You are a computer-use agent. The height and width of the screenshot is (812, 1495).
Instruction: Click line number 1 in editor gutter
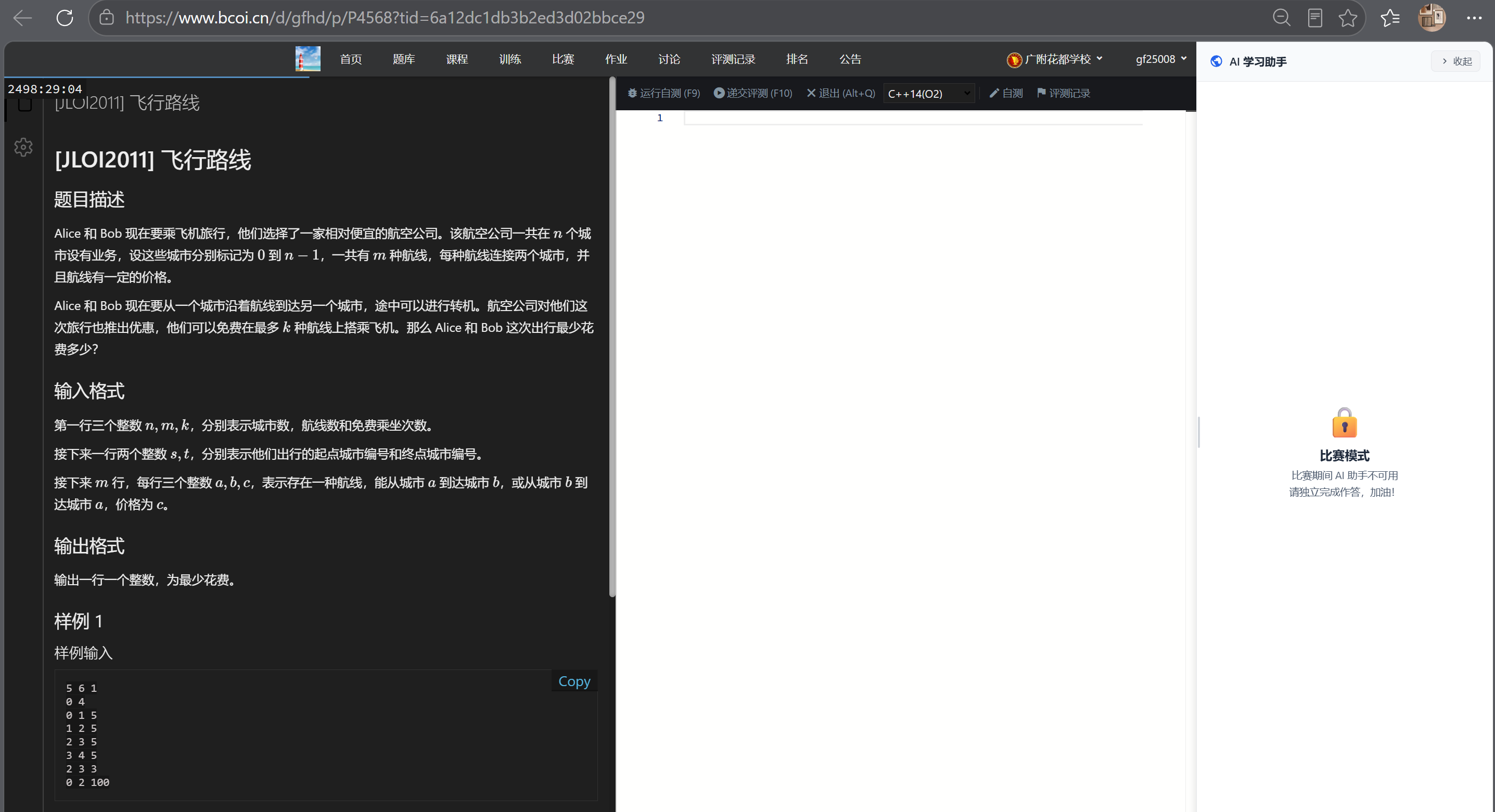click(659, 118)
